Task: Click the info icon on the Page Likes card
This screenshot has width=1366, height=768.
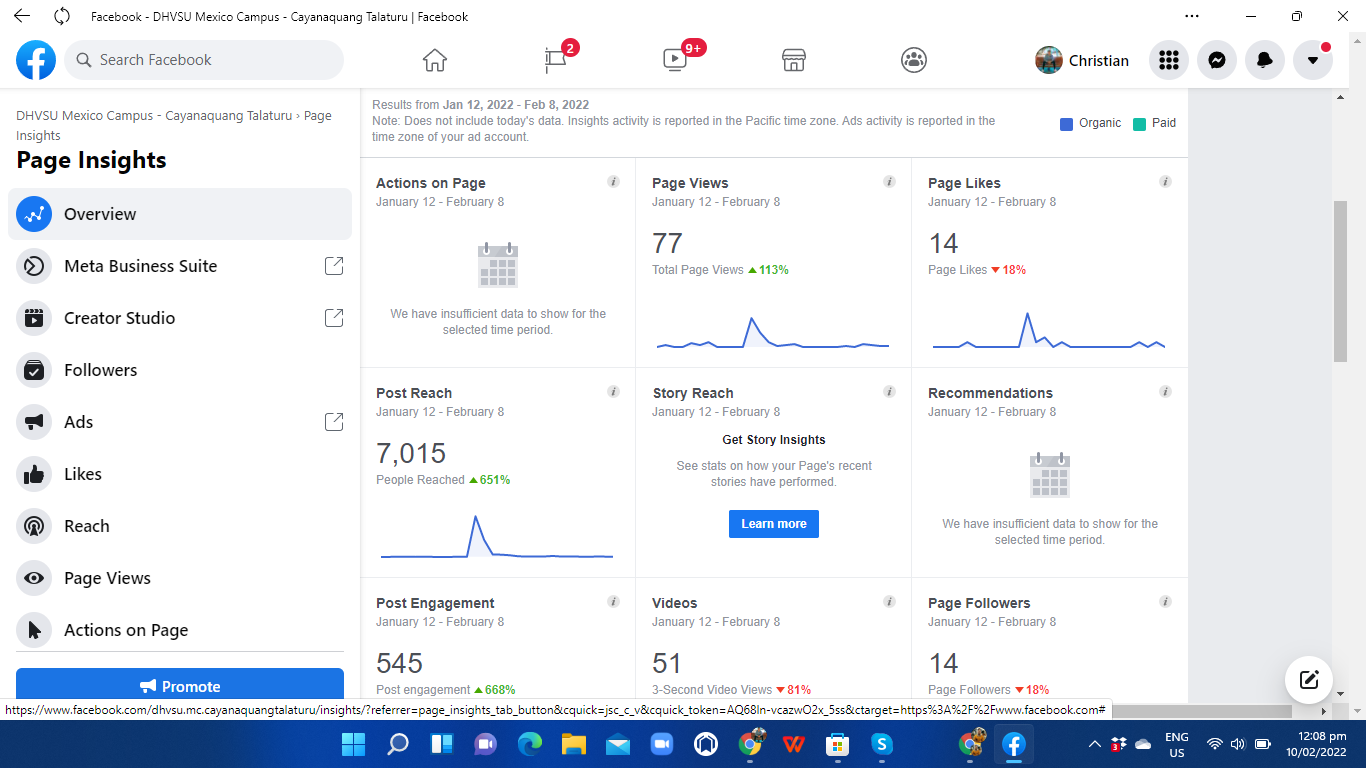Action: pos(1165,182)
